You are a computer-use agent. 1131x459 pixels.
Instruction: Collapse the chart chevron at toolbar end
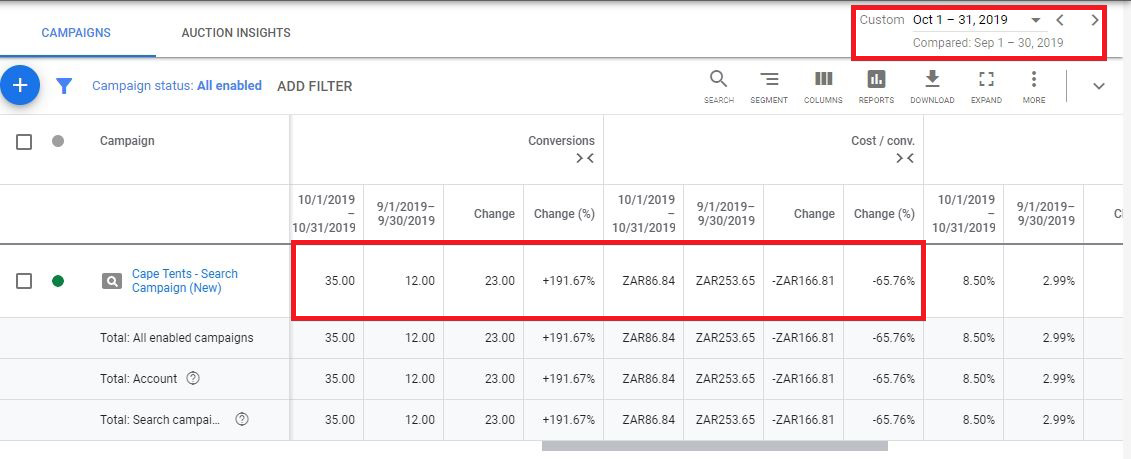tap(1099, 86)
